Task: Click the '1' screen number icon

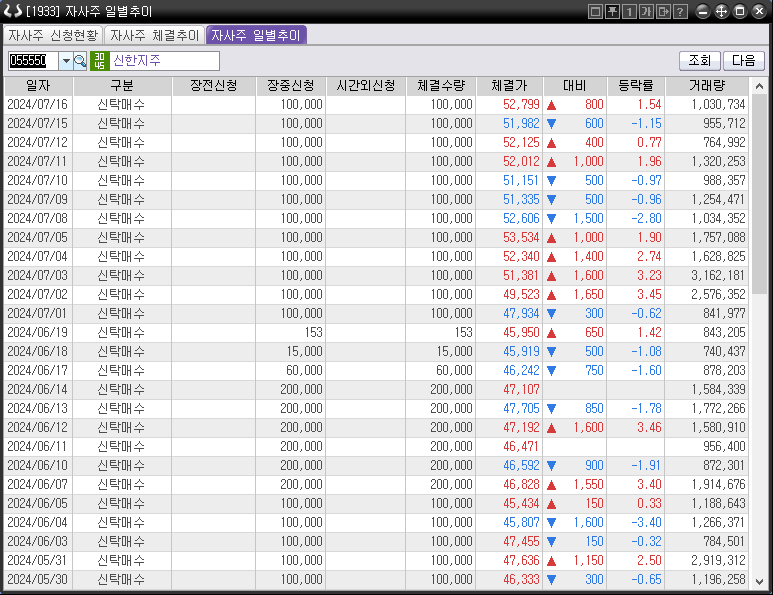Action: 630,11
